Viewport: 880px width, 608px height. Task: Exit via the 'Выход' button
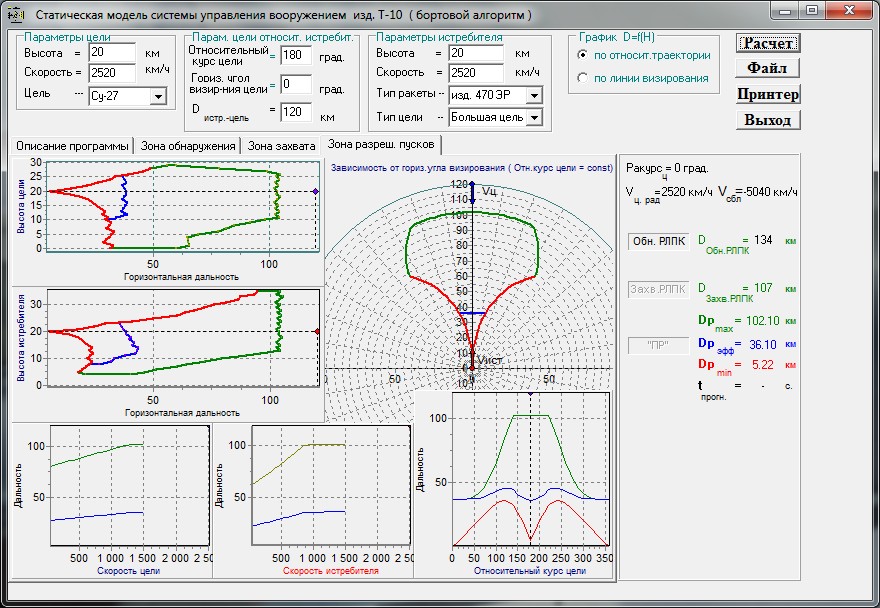tap(767, 120)
